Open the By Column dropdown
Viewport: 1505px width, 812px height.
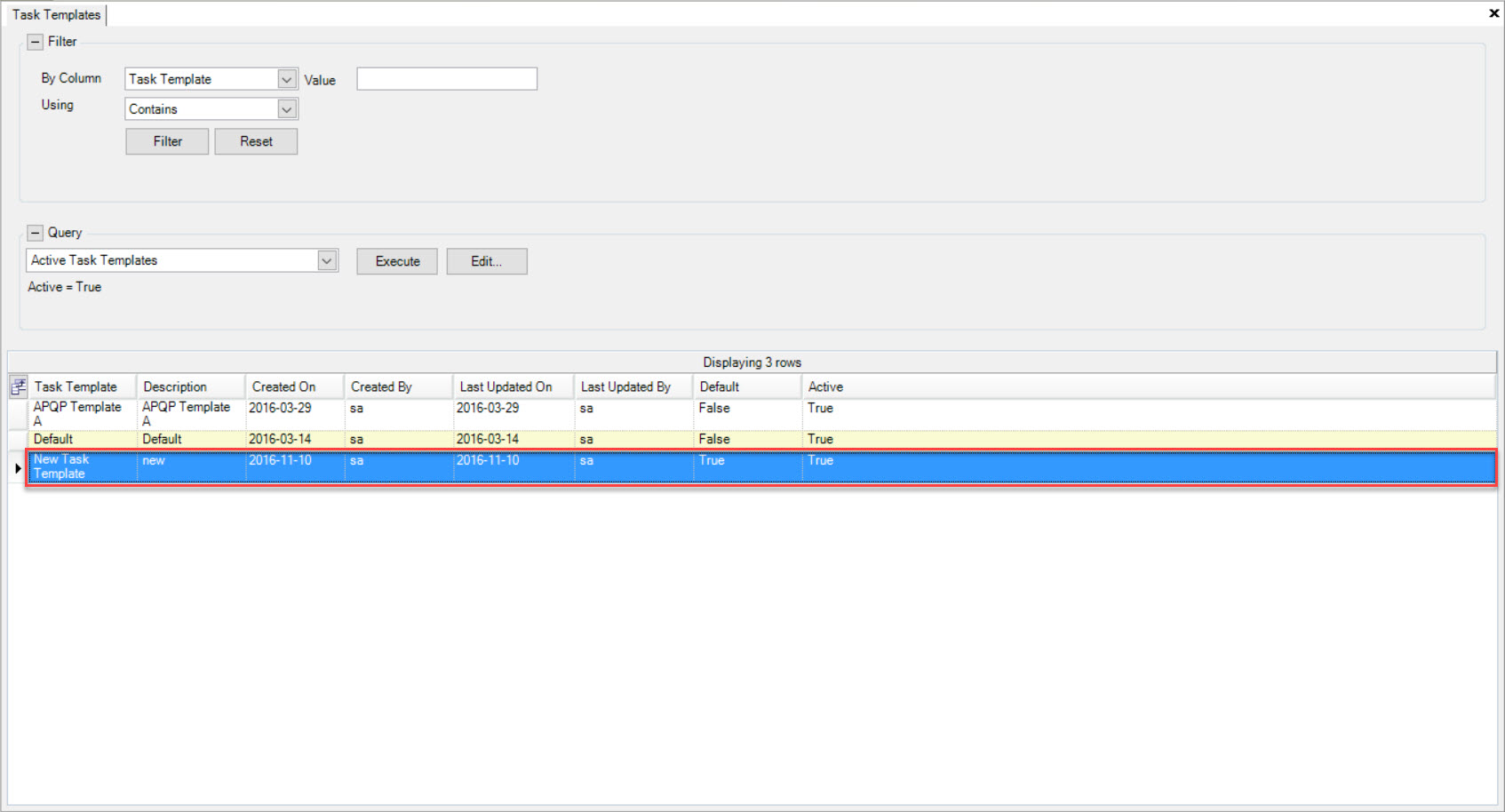(286, 79)
